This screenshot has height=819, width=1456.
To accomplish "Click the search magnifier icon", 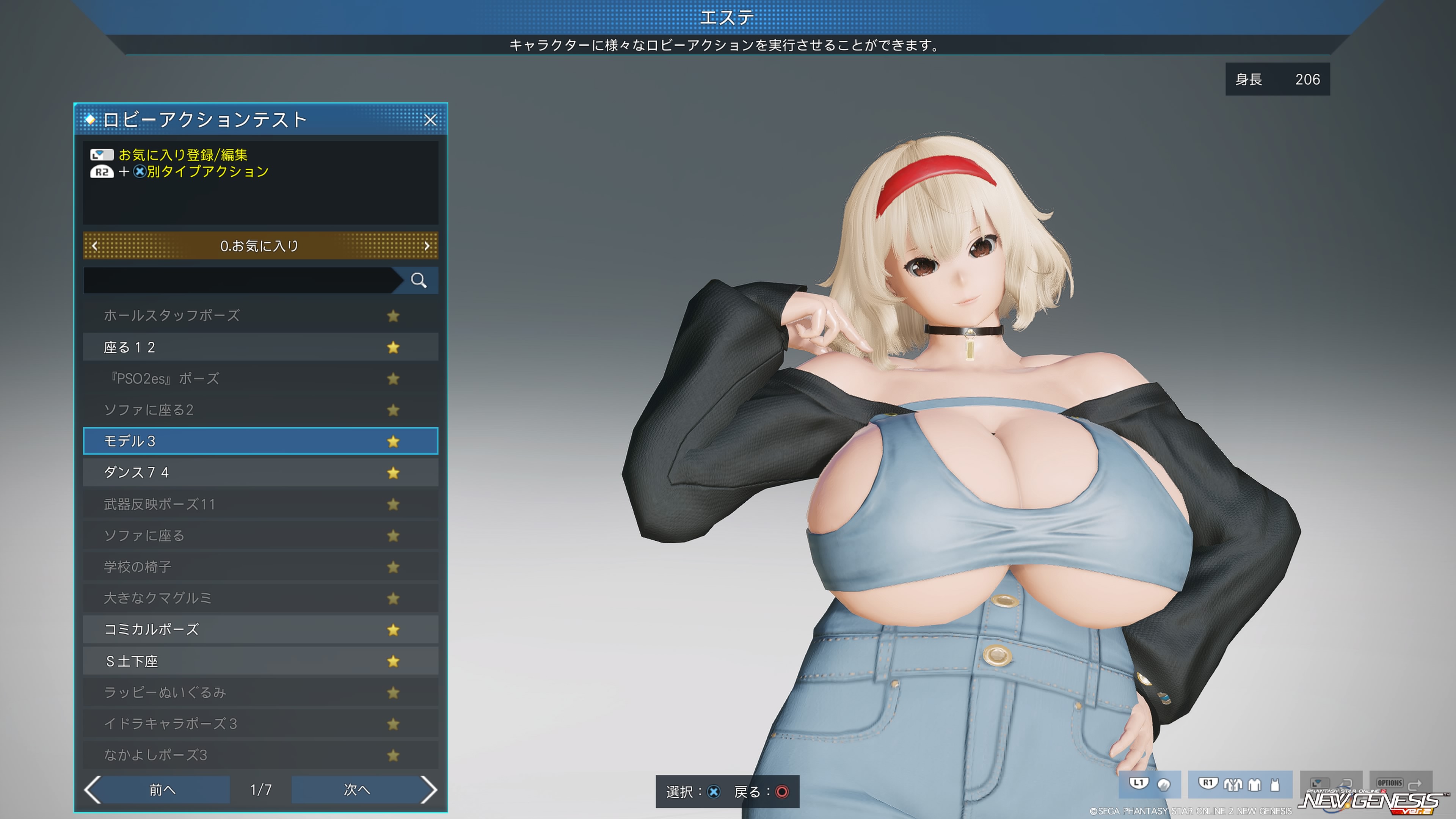I will coord(418,280).
